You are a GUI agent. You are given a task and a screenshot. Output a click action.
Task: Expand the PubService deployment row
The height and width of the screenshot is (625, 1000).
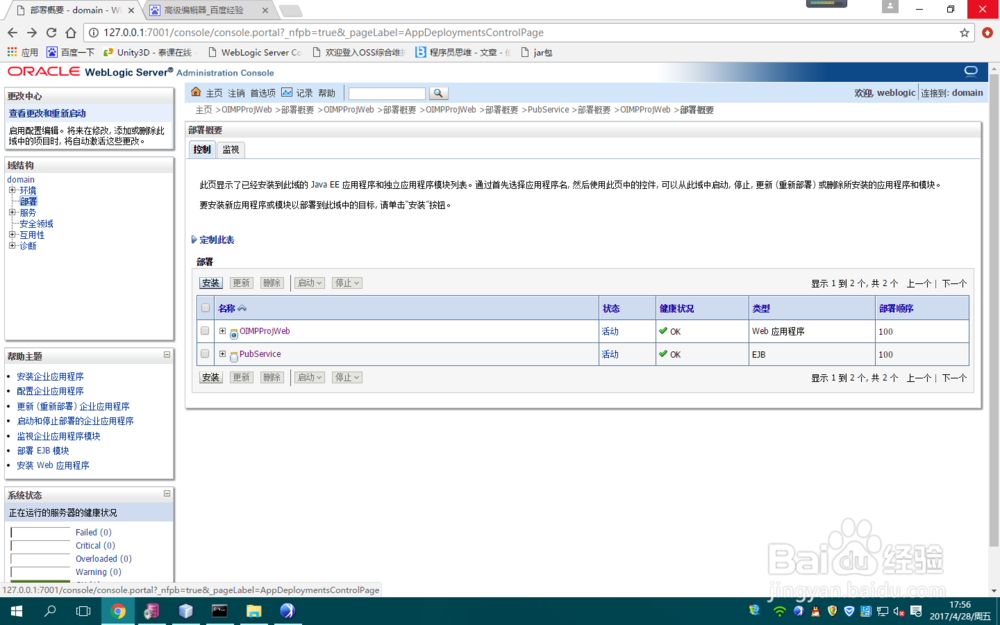click(223, 353)
